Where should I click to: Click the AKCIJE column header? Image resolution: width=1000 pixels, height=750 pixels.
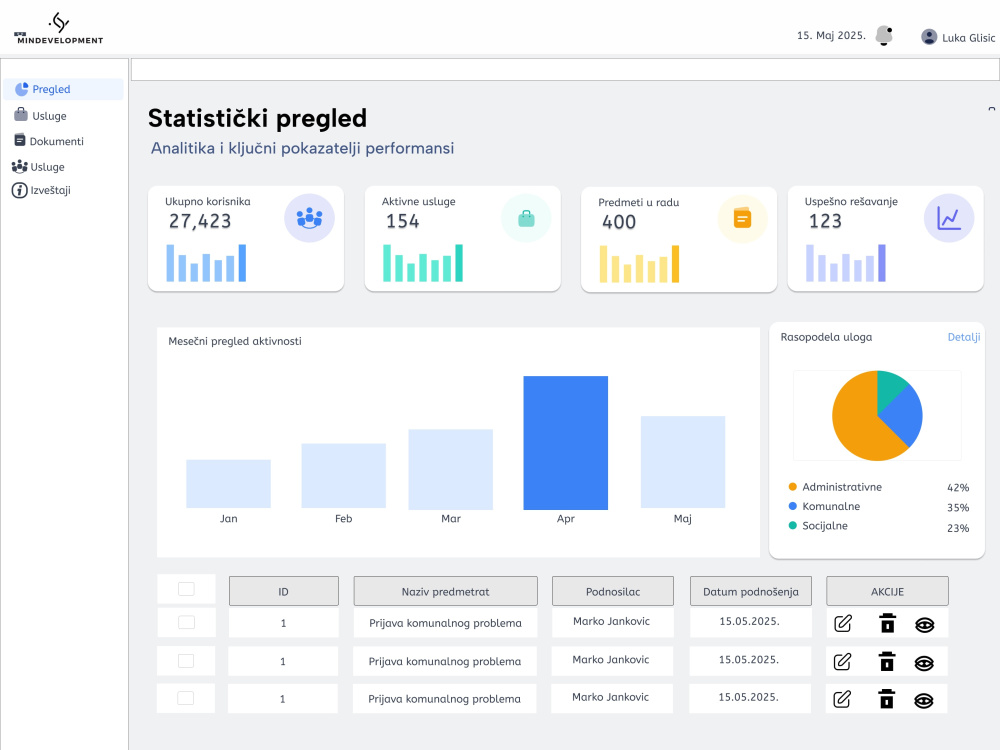(x=887, y=591)
